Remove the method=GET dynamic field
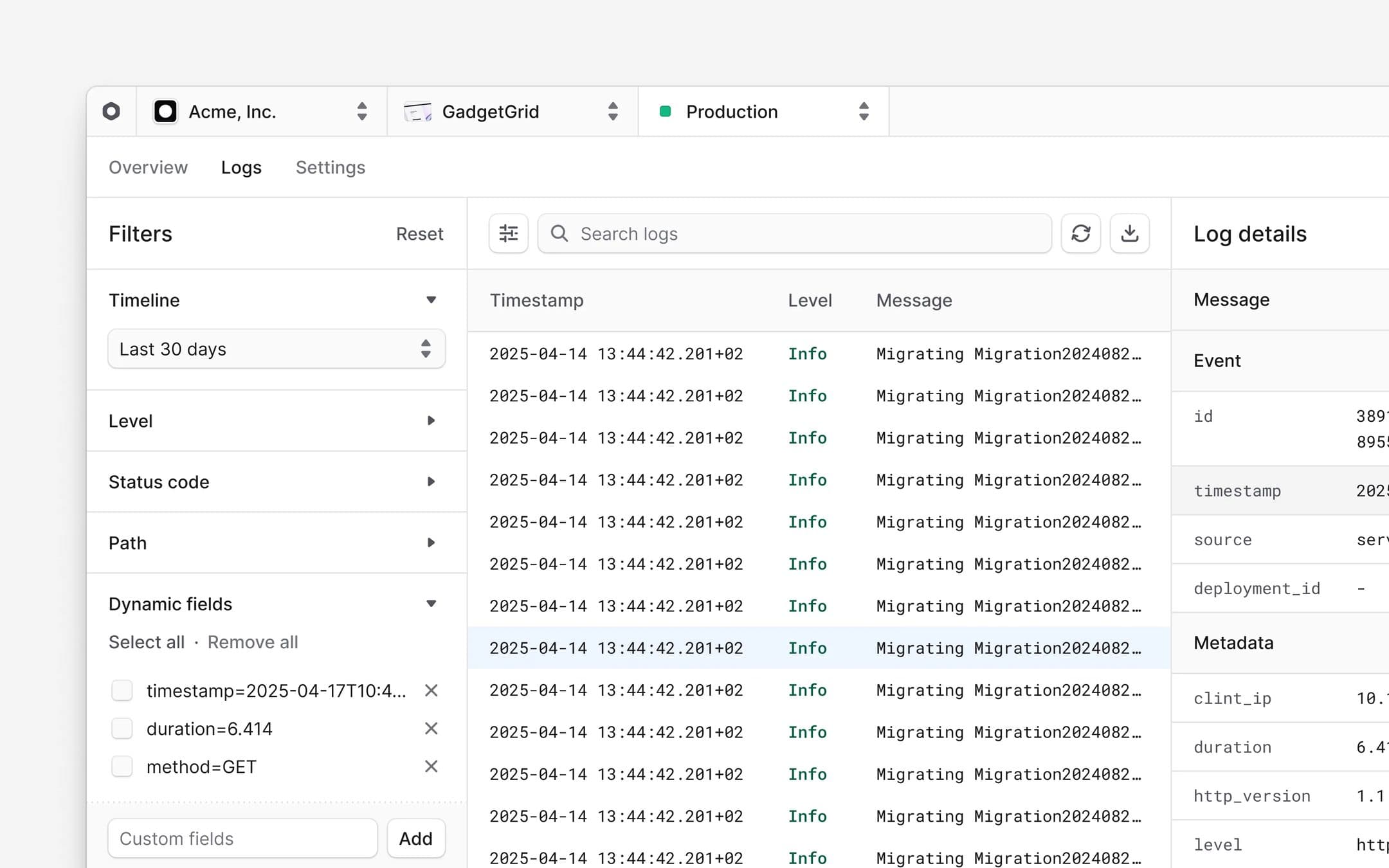The image size is (1389, 868). coord(431,766)
